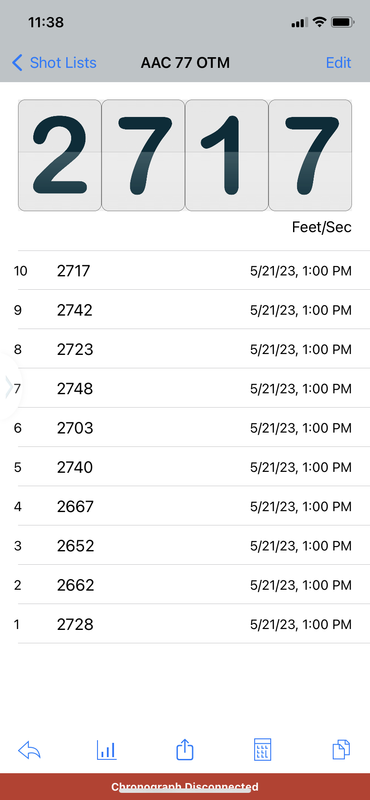Select shot 8 with velocity 2723
This screenshot has width=370, height=800.
(x=185, y=349)
